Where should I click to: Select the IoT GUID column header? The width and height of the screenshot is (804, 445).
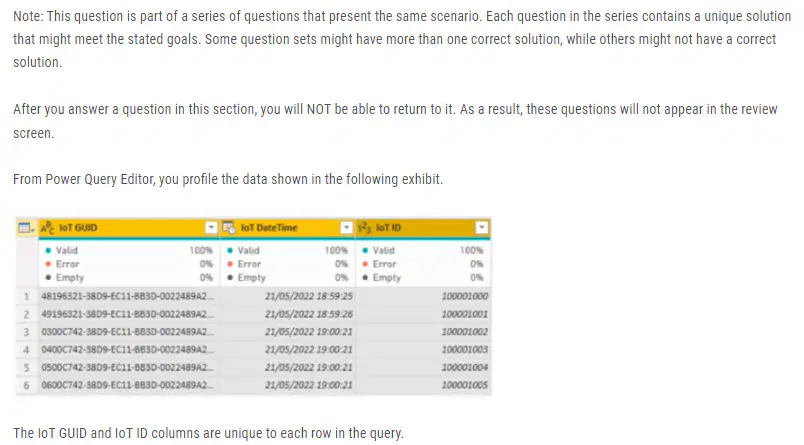click(x=129, y=228)
